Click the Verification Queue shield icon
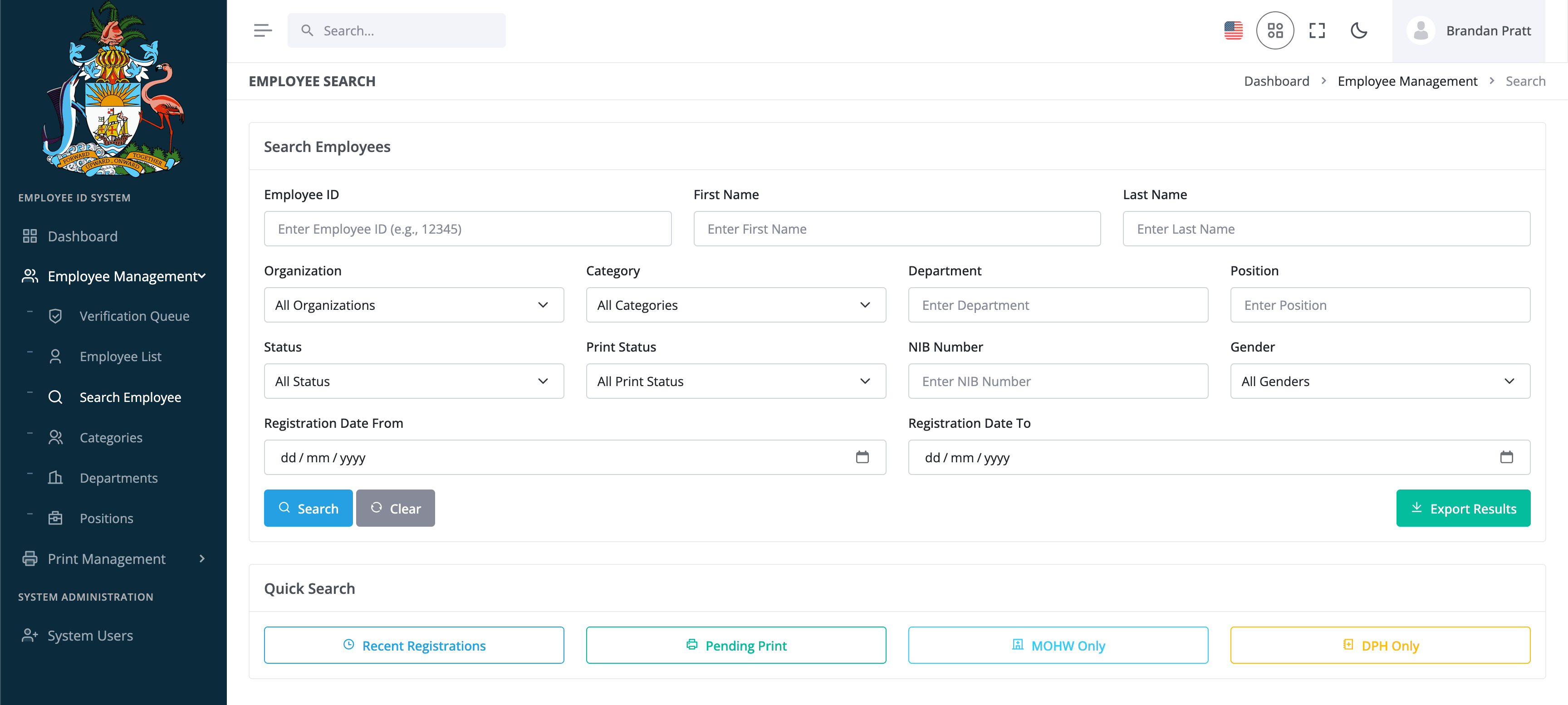This screenshot has height=705, width=1568. point(55,315)
